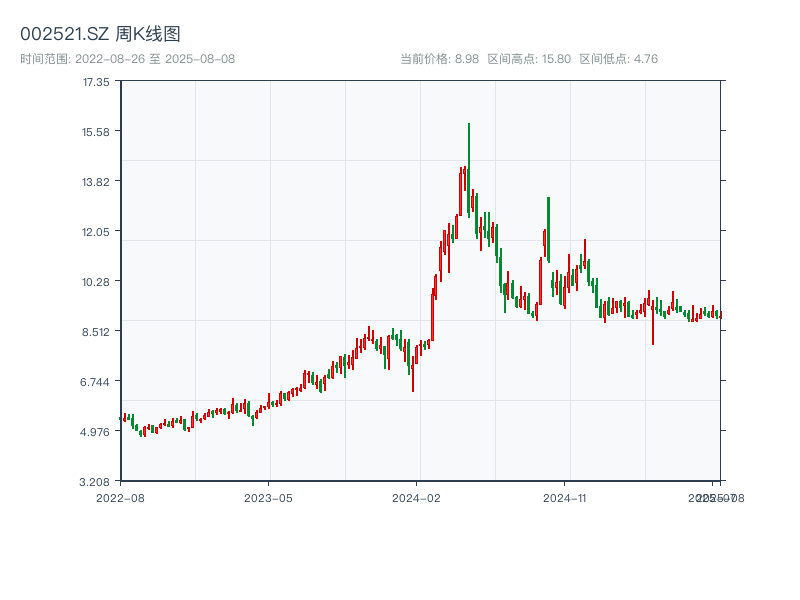Select the 10.28 y-axis tick label
Screen dimensions: 800x600
[96, 282]
